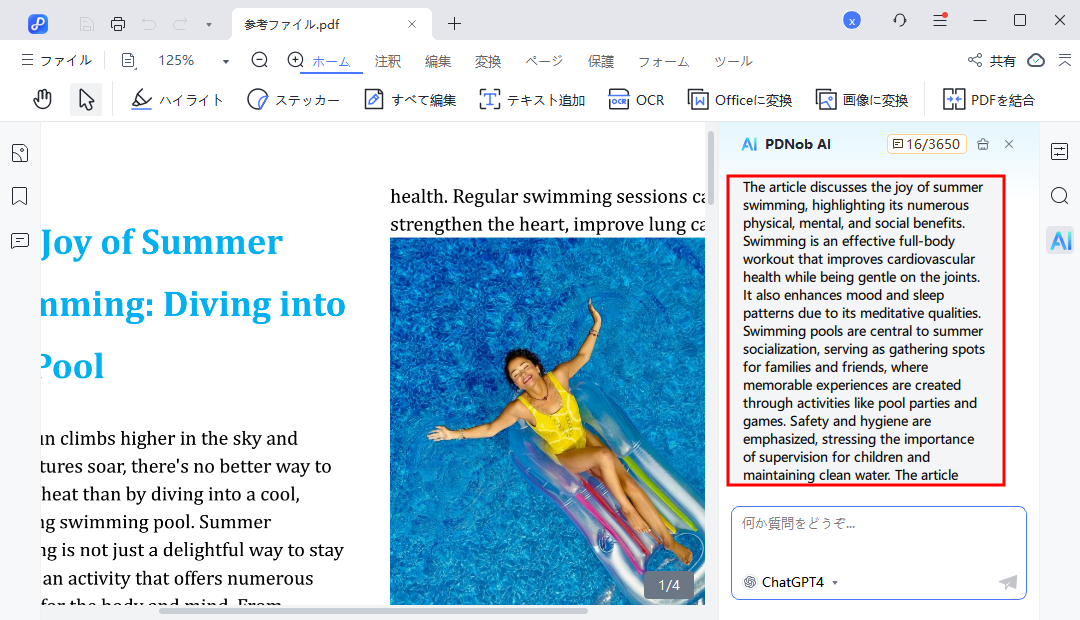This screenshot has width=1080, height=620.
Task: Click the zoom out magnifier icon
Action: (x=260, y=60)
